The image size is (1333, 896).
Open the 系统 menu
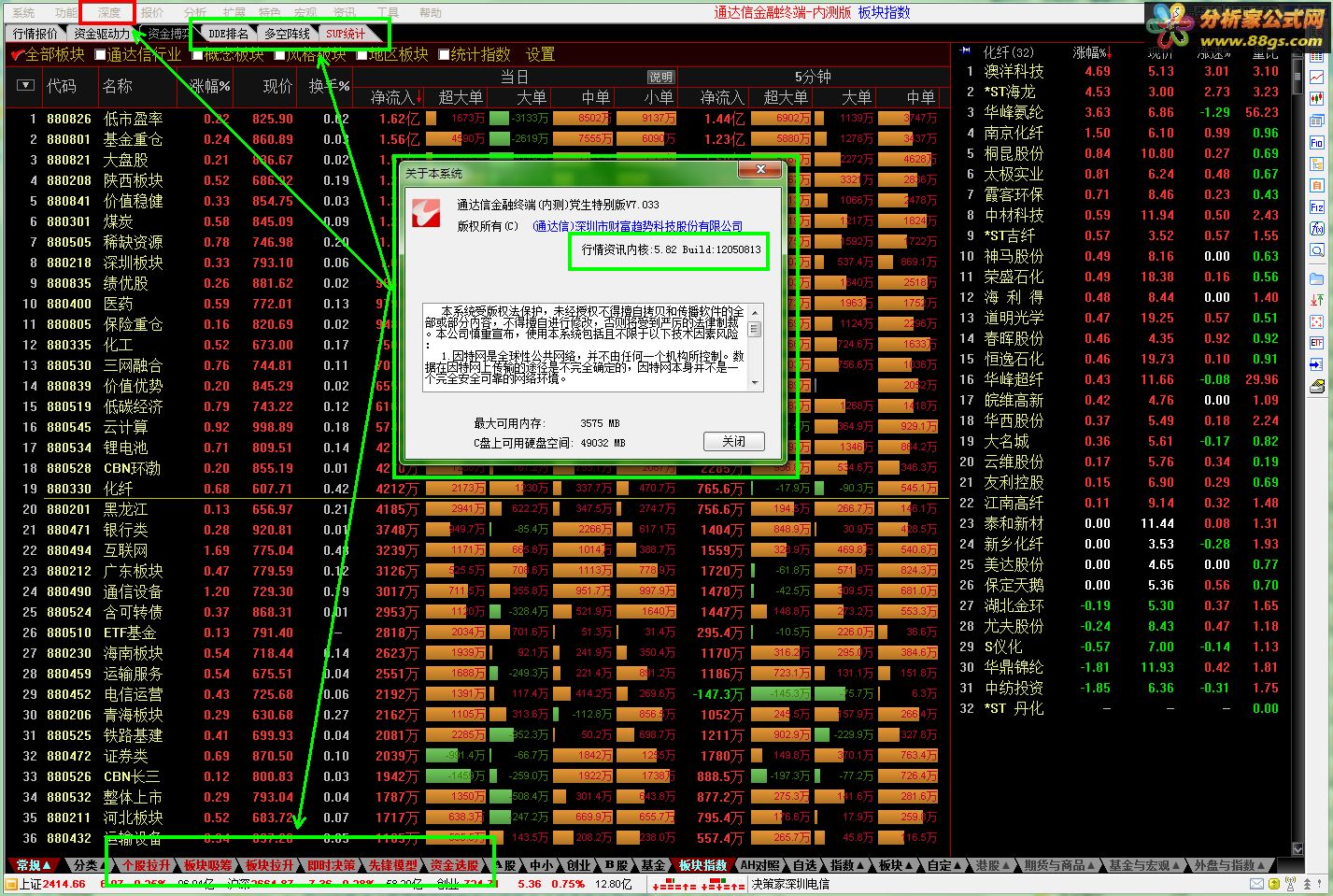click(24, 13)
